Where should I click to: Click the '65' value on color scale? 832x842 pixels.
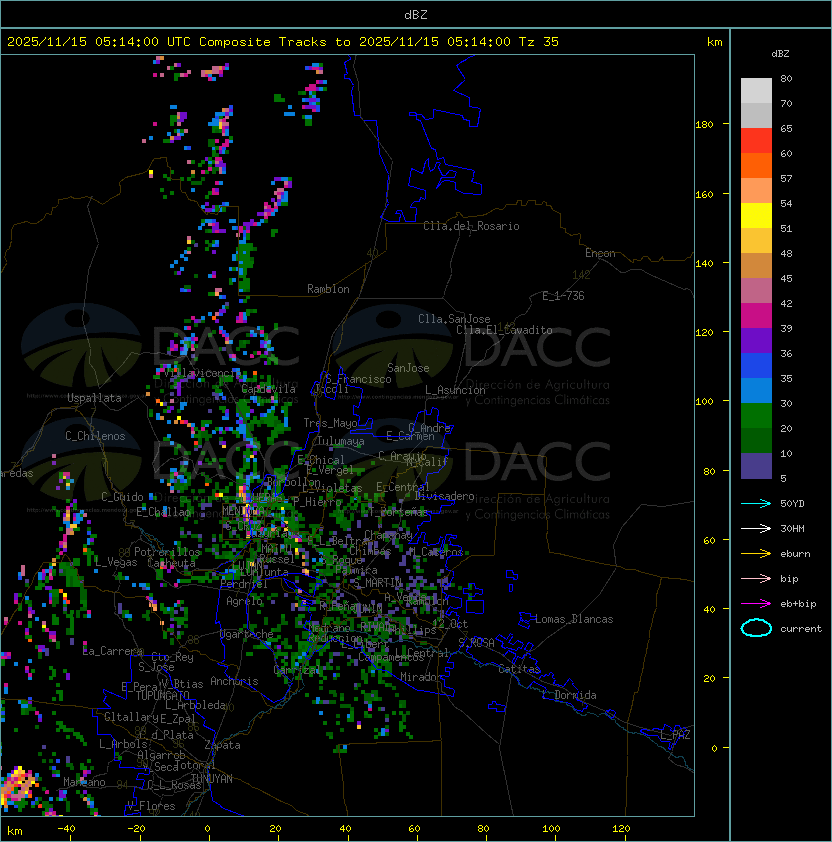click(786, 129)
